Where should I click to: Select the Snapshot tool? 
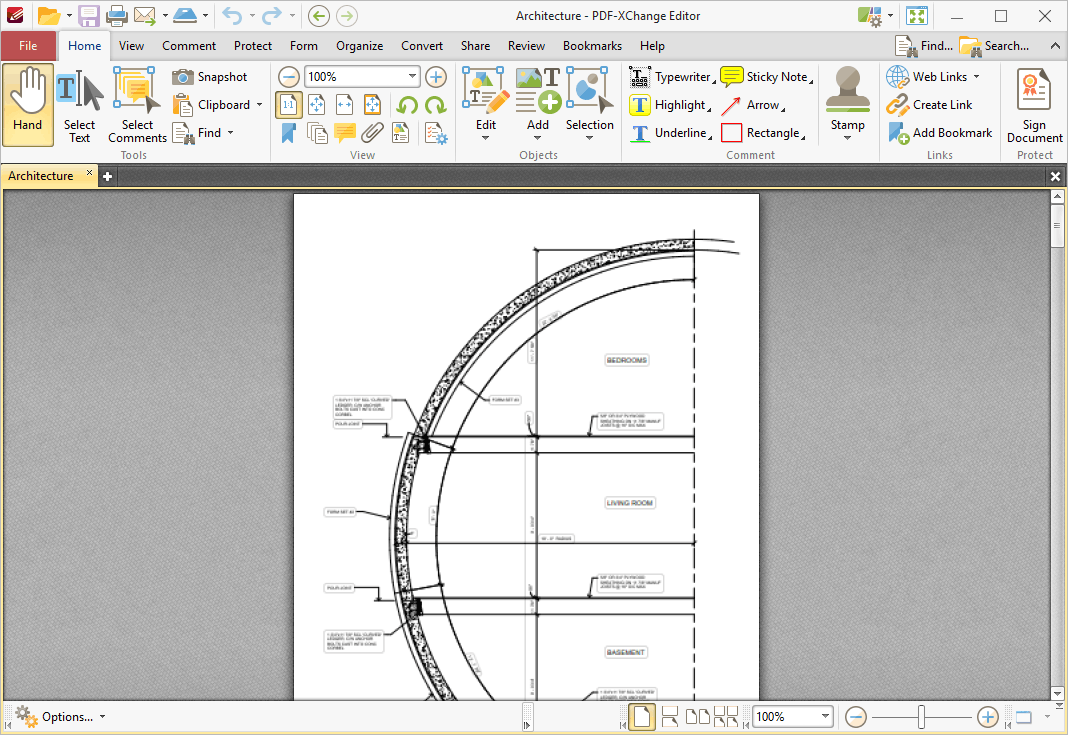pos(210,77)
